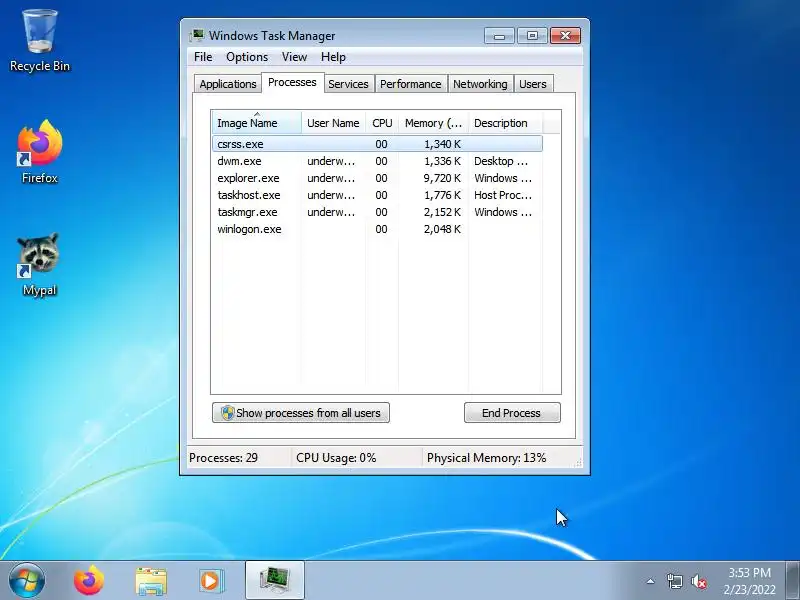Click the End Process button

coord(512,413)
